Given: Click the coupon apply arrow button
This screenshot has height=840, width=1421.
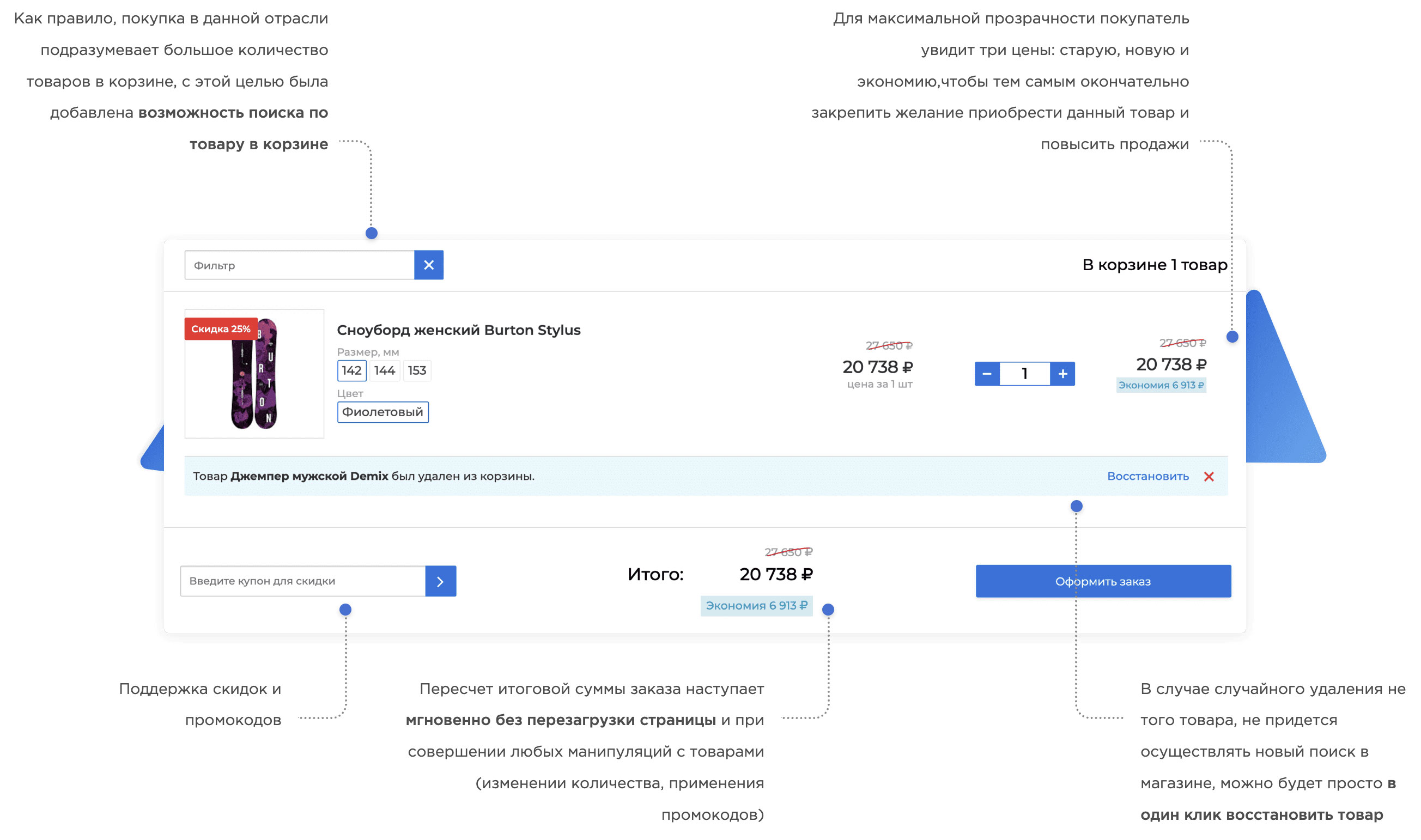Looking at the screenshot, I should click(440, 581).
